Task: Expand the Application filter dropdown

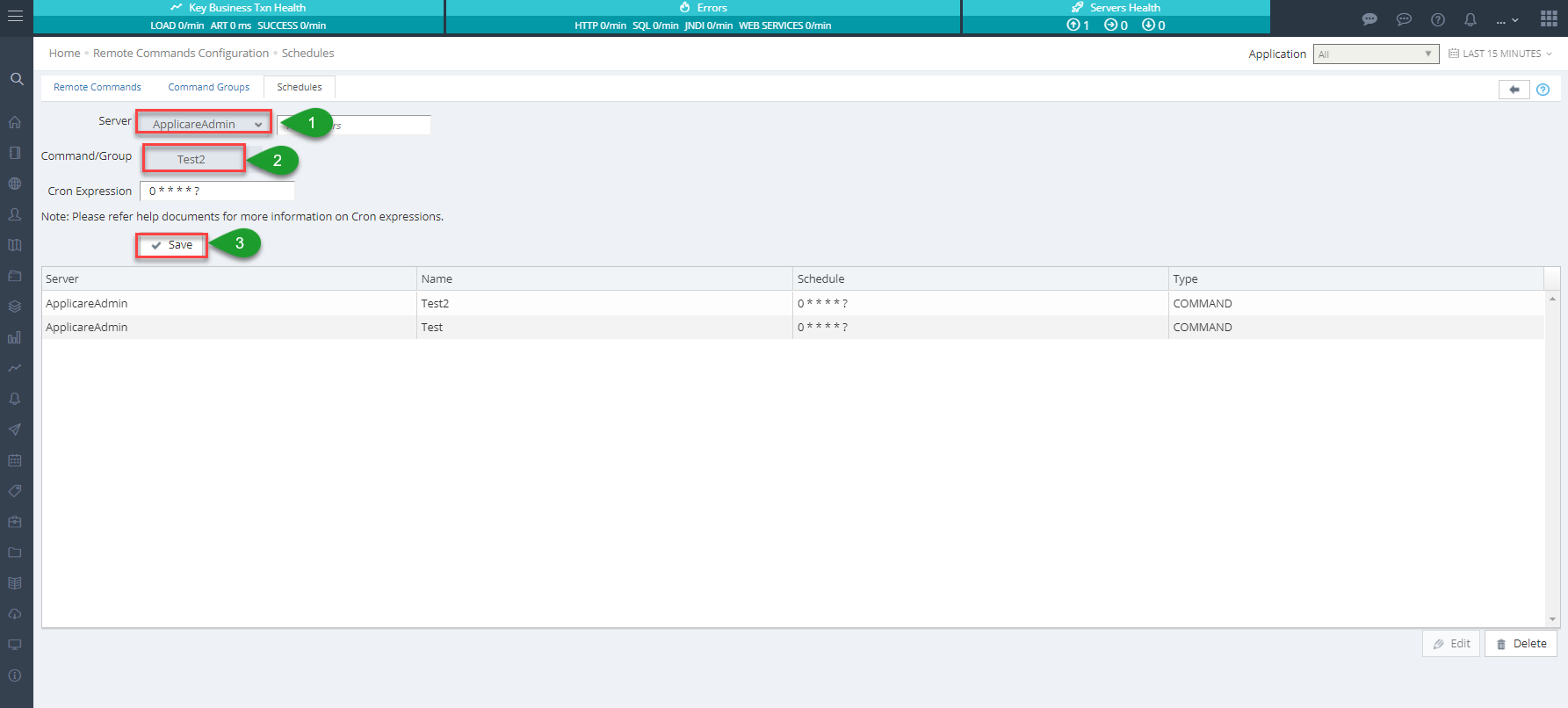Action: [1375, 54]
